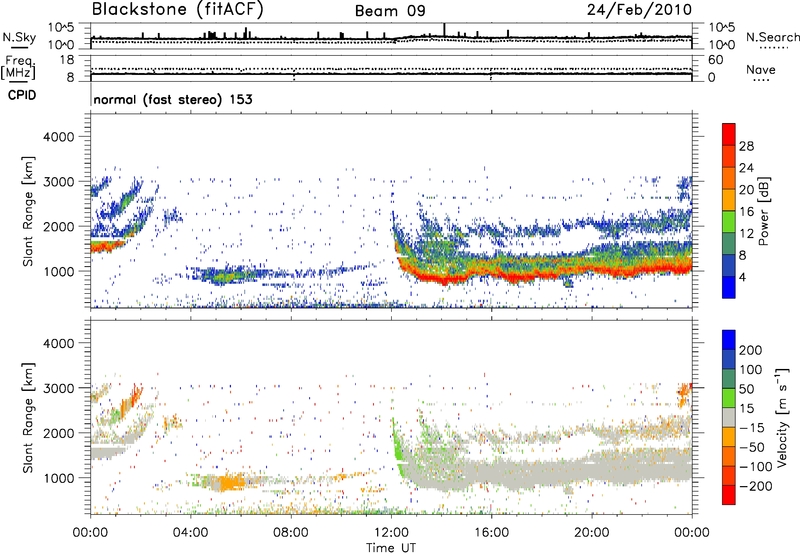800x554 pixels.
Task: Click the "12:00" time axis tick label
Action: coord(391,533)
